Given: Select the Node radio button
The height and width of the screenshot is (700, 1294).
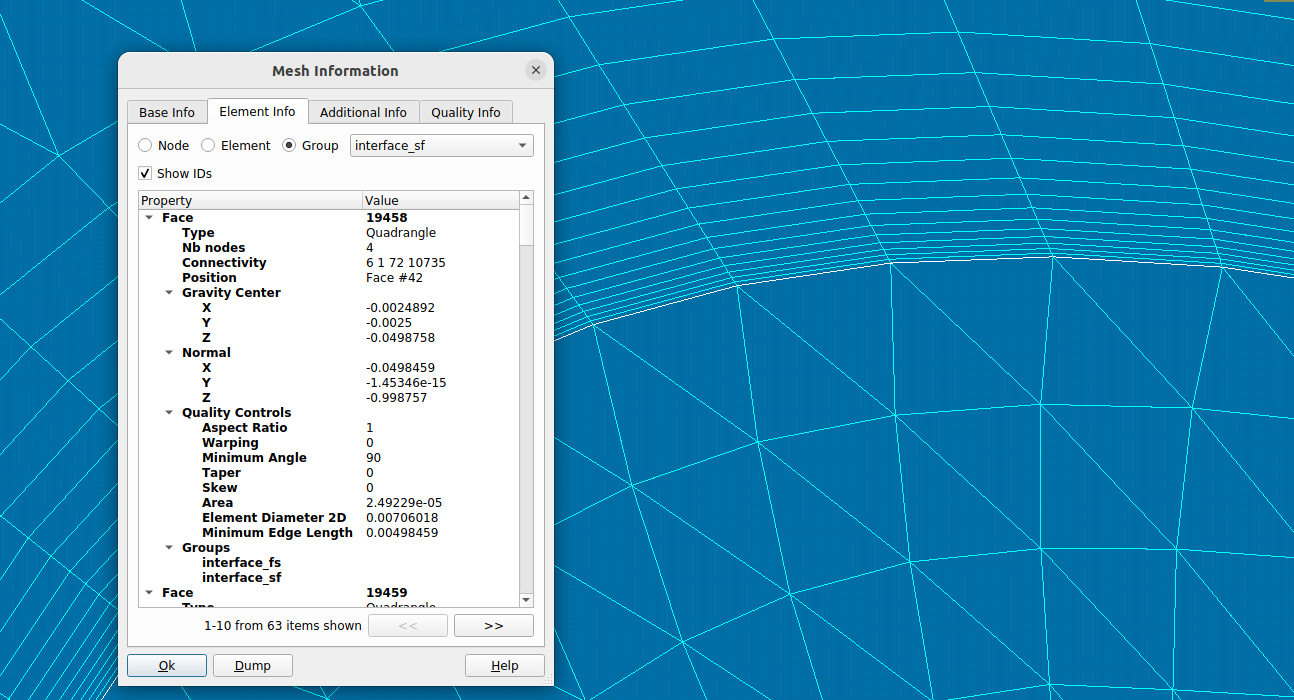Looking at the screenshot, I should point(146,145).
